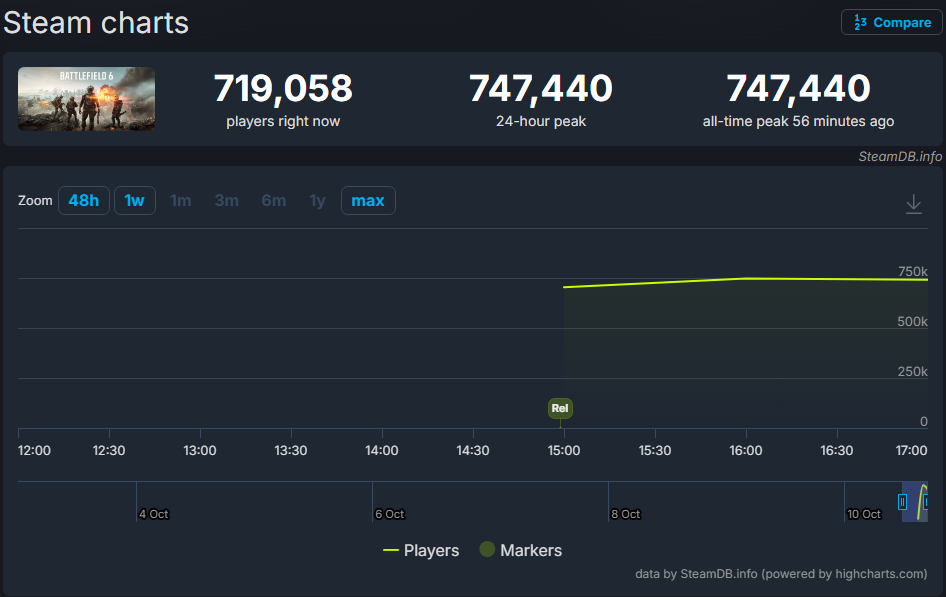This screenshot has width=946, height=597.
Task: Set chart zoom to max
Action: tap(368, 200)
